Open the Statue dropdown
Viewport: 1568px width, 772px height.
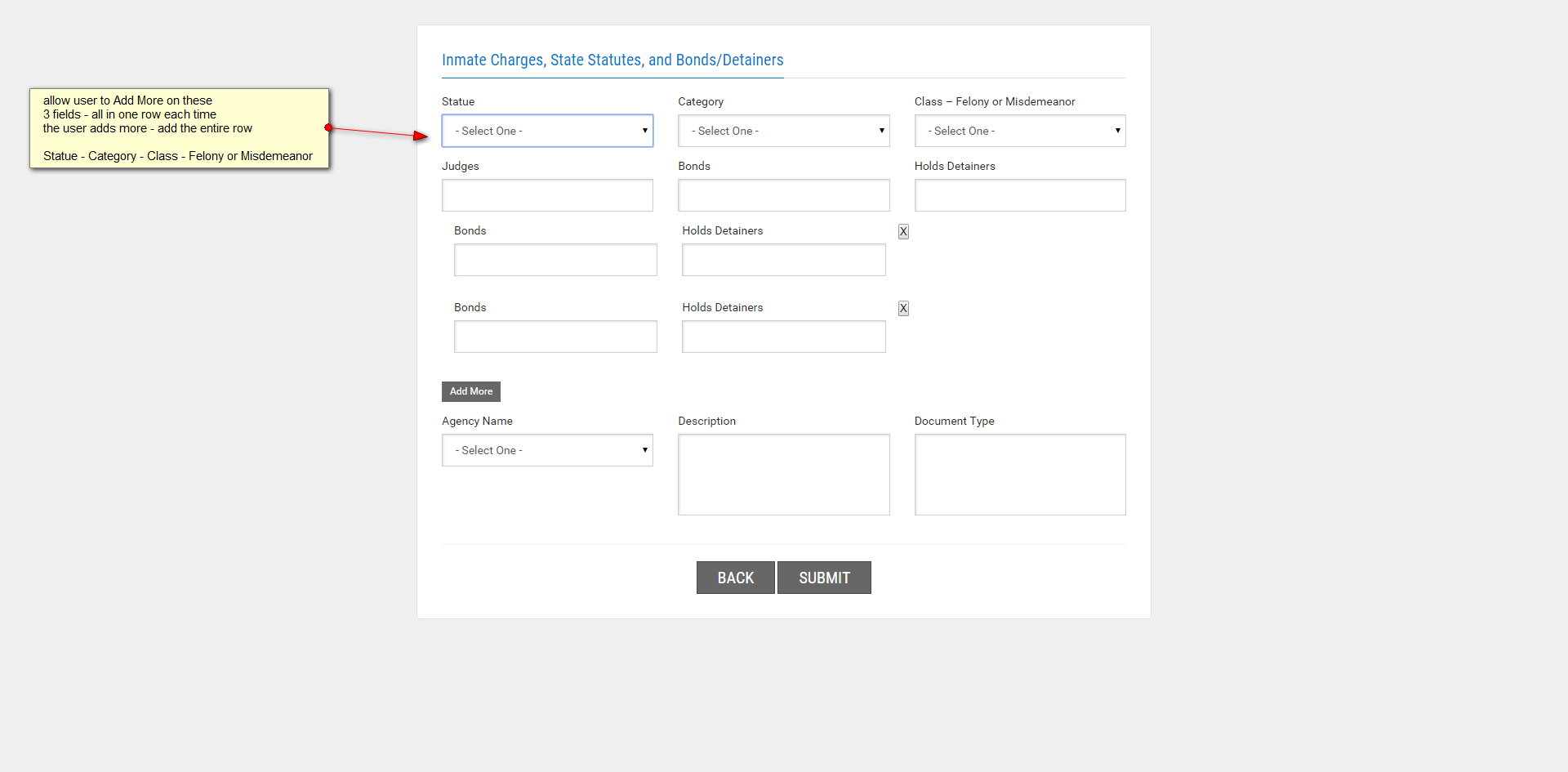pyautogui.click(x=547, y=131)
